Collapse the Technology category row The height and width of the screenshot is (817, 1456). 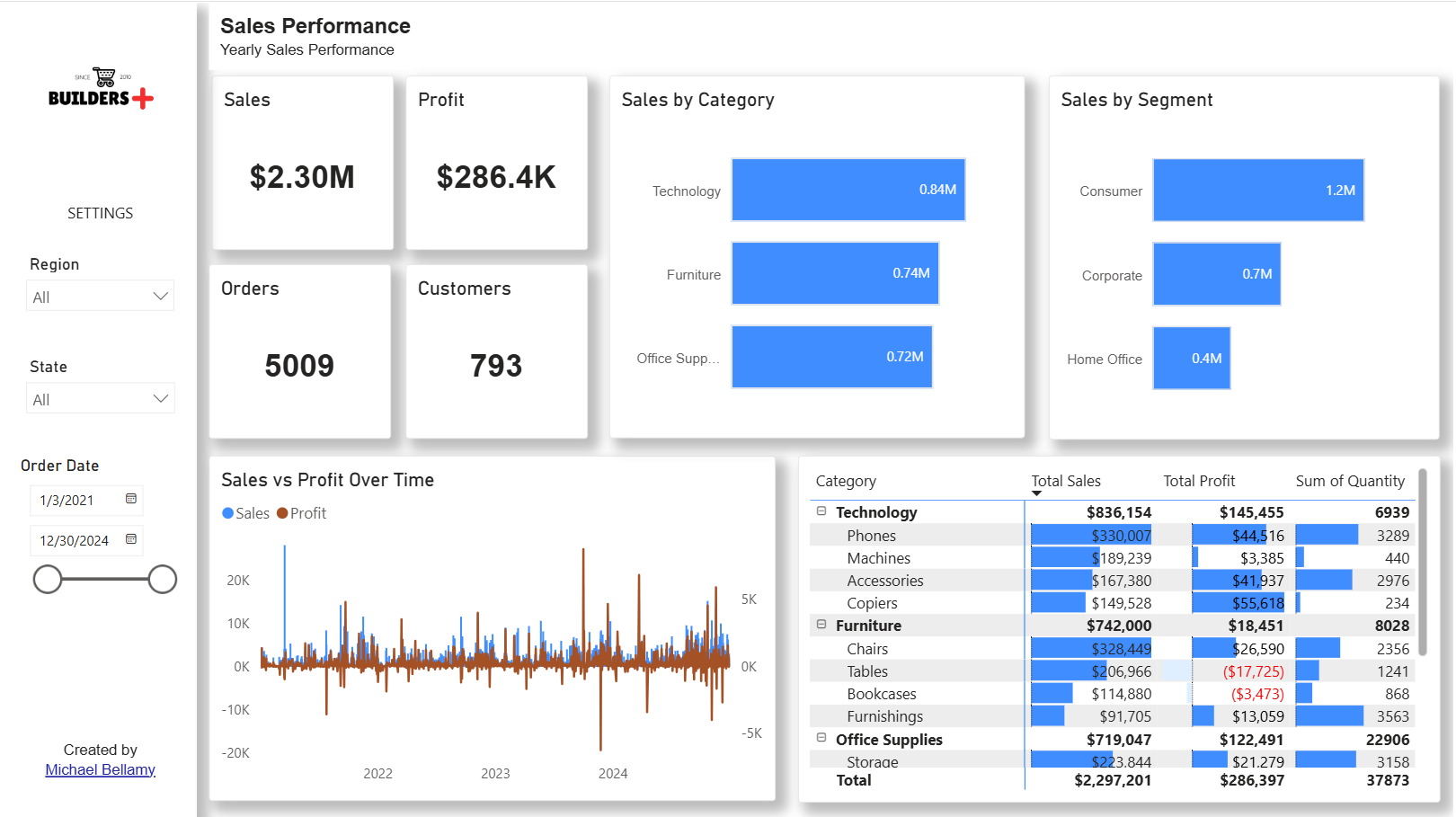click(821, 511)
